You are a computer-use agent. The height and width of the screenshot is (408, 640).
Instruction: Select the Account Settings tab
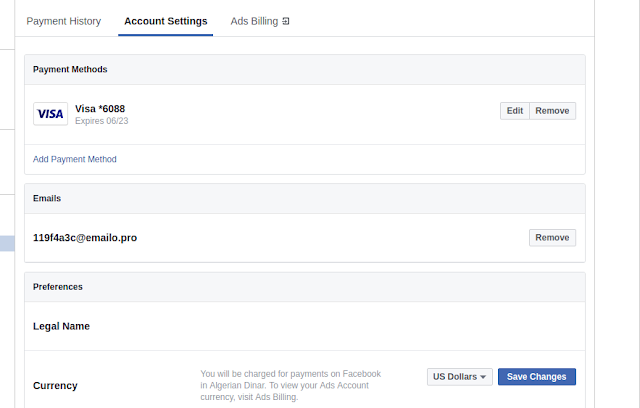point(166,21)
